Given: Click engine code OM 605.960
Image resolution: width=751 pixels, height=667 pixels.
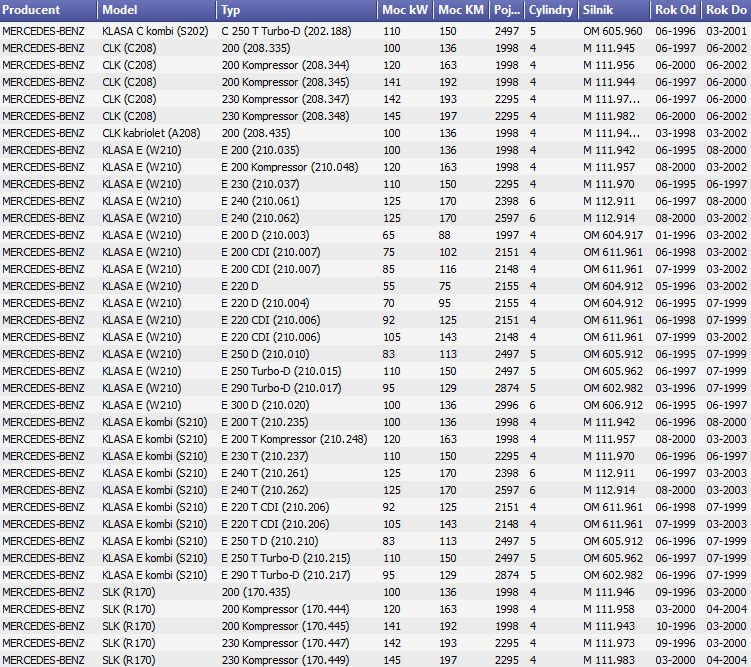Looking at the screenshot, I should 613,31.
